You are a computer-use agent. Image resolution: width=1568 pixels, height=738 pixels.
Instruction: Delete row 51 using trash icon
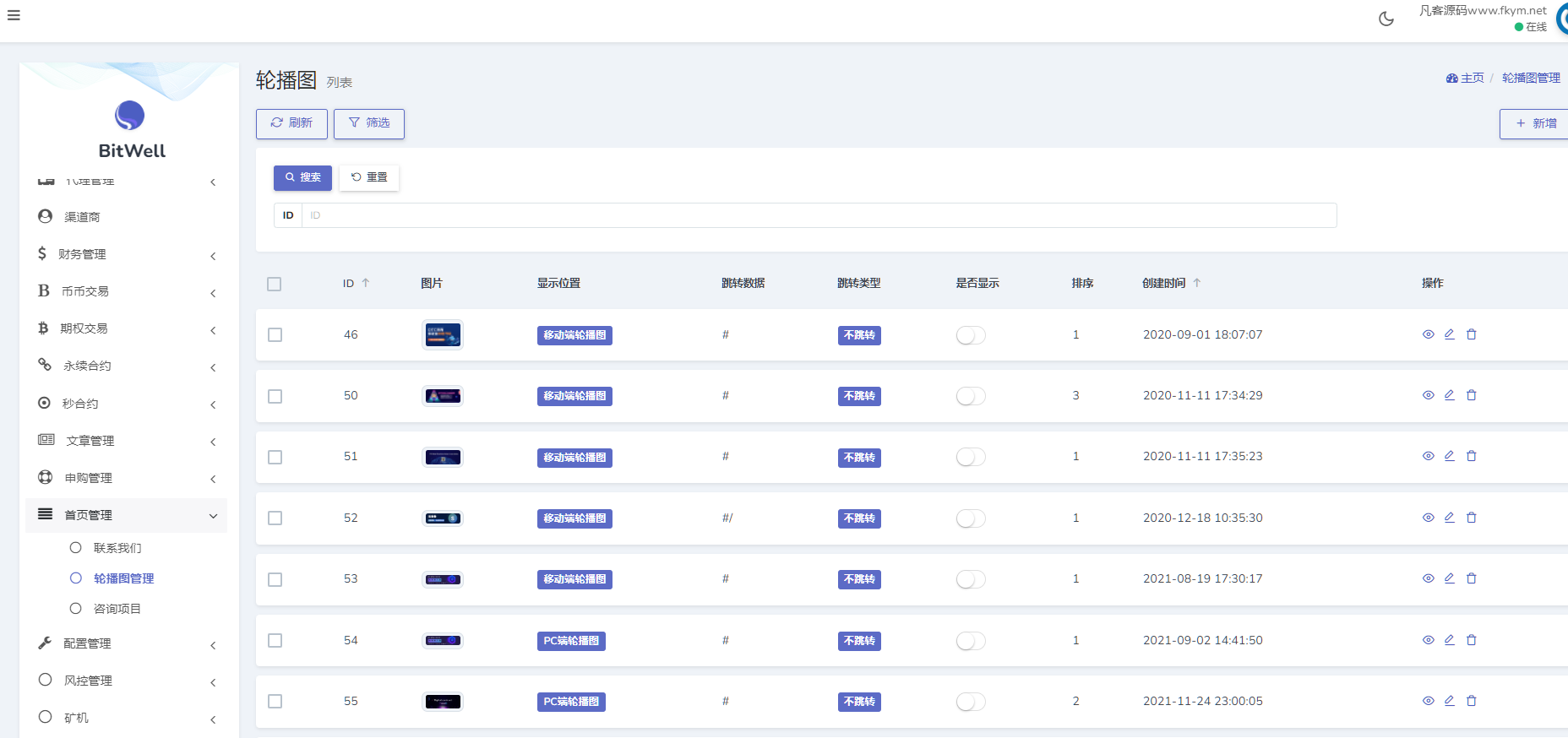pyautogui.click(x=1471, y=456)
